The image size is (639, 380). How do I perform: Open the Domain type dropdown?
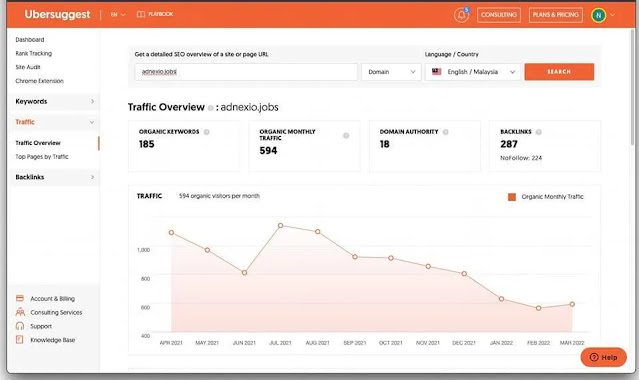(x=391, y=72)
